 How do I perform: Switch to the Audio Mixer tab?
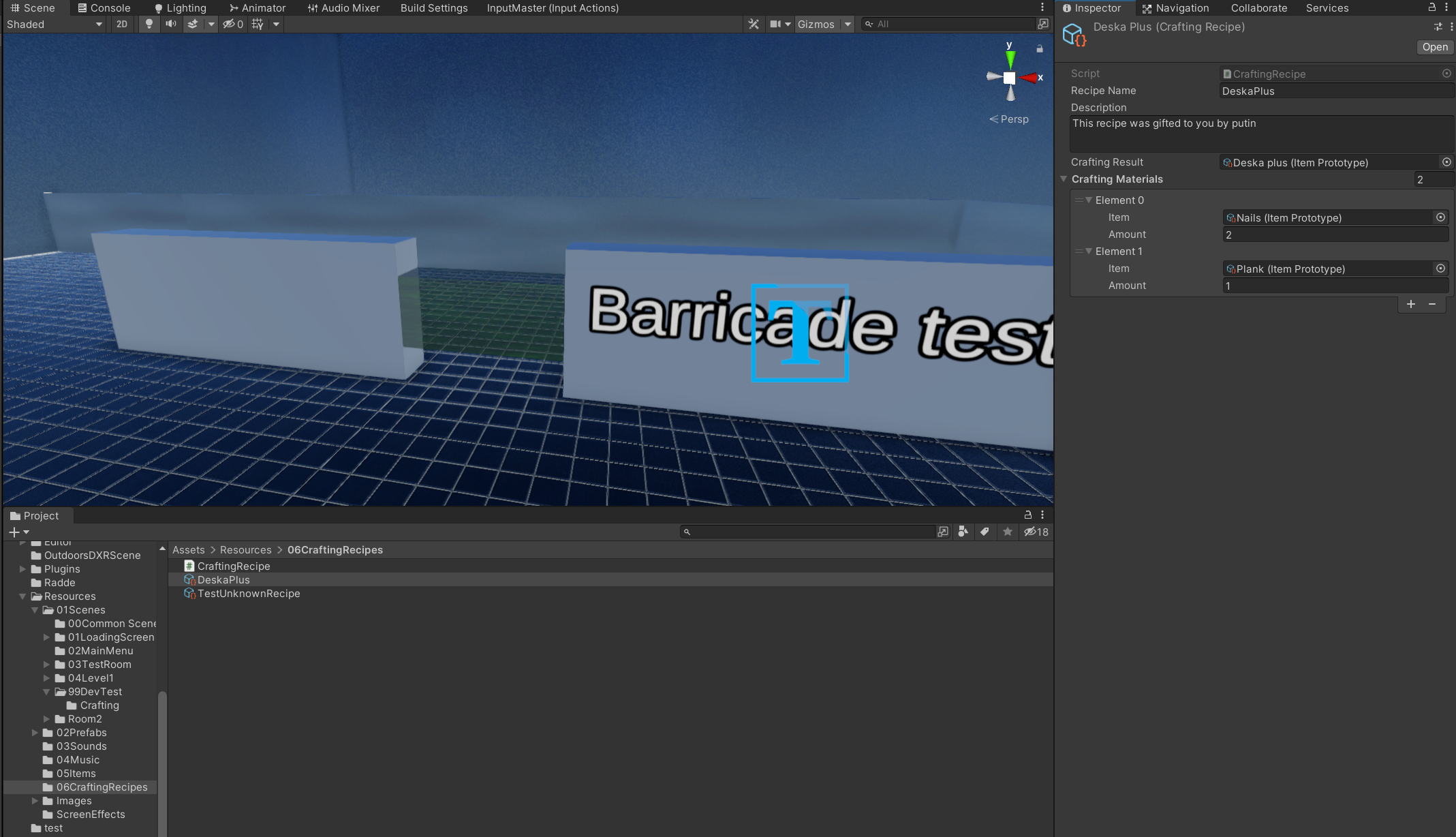coord(343,8)
